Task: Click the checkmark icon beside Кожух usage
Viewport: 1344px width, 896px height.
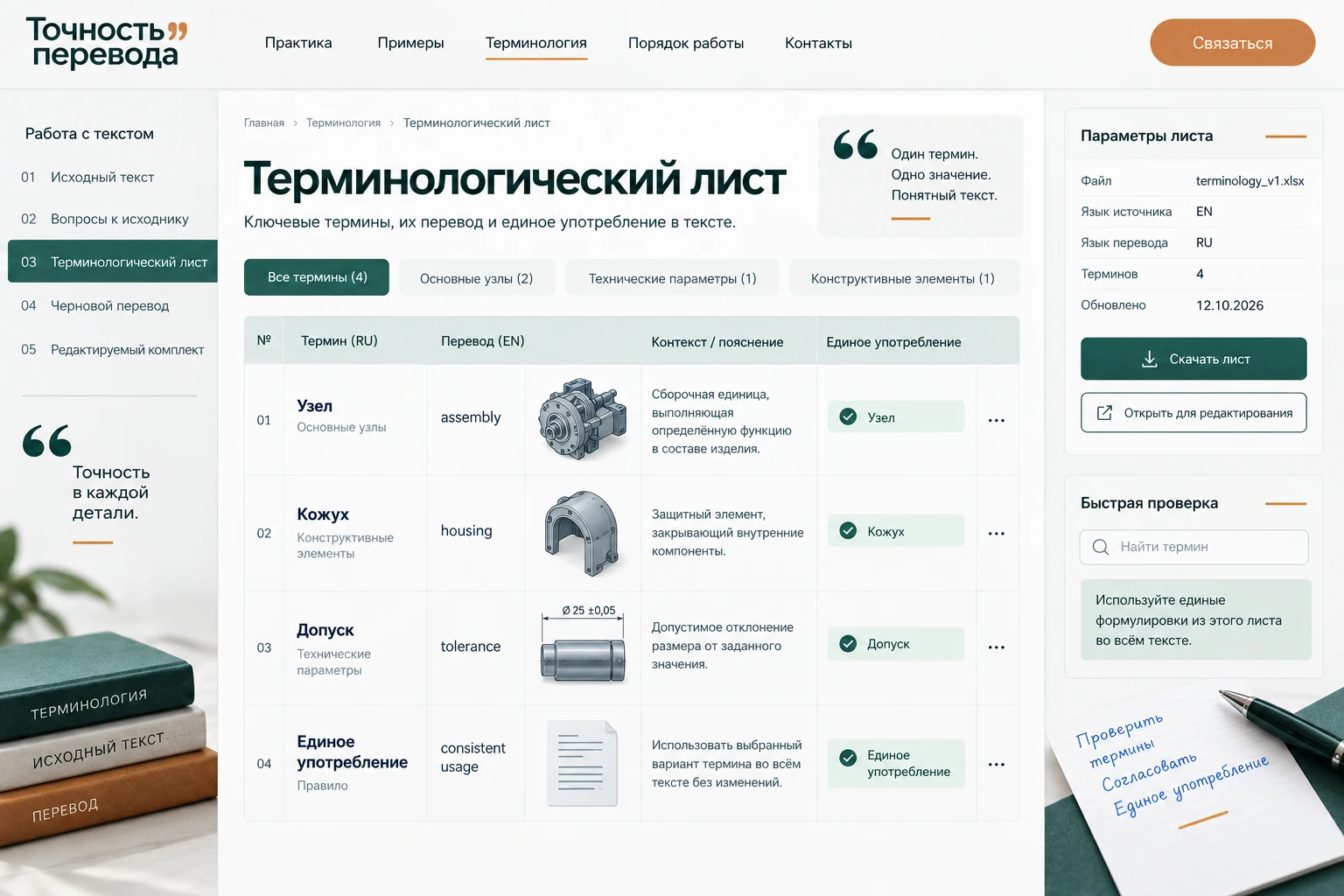Action: [x=848, y=530]
